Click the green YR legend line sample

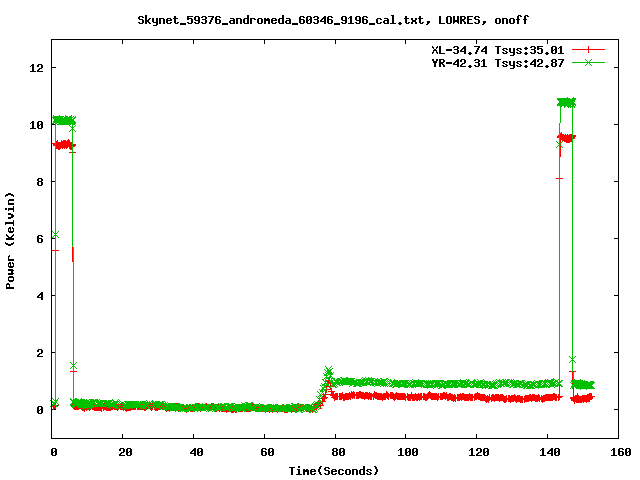pos(588,62)
